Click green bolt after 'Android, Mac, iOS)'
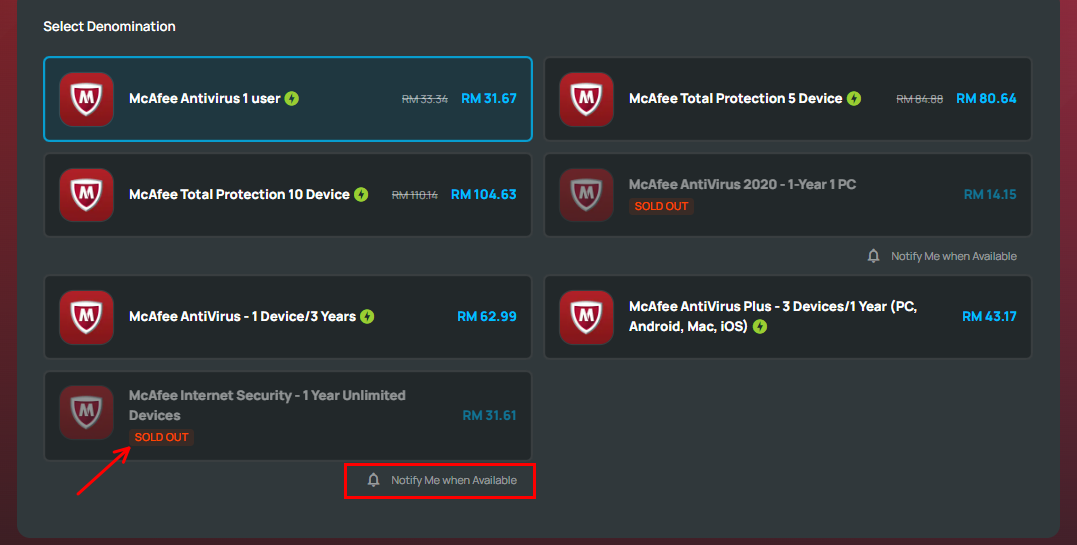Viewport: 1077px width, 545px height. pyautogui.click(x=760, y=326)
